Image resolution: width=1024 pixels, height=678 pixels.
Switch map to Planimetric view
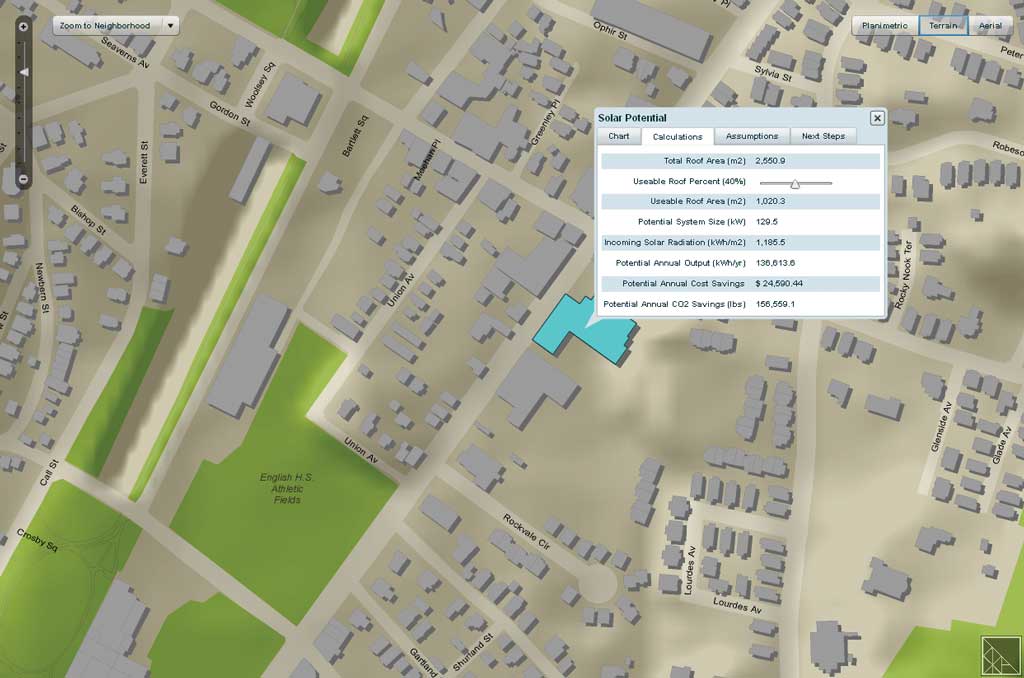click(x=885, y=25)
